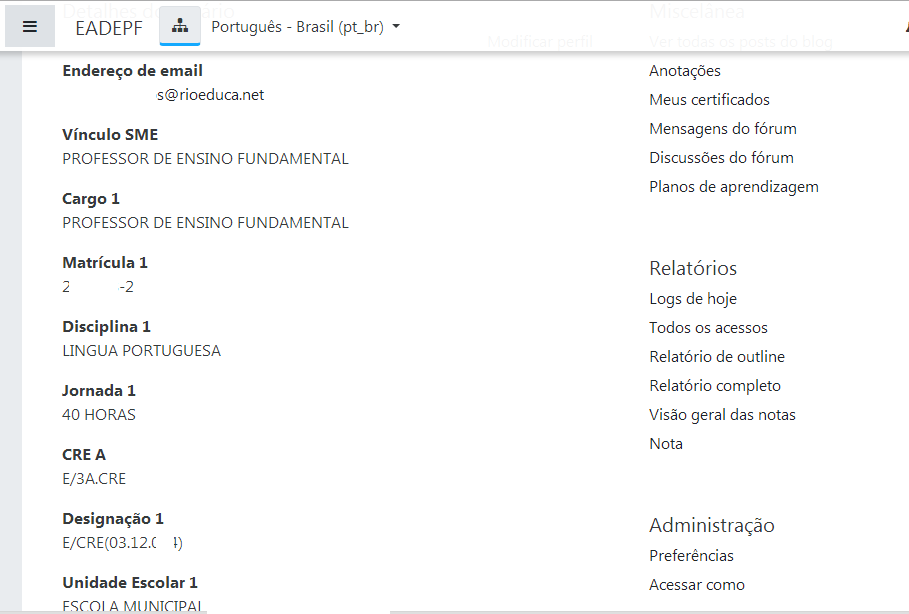Click the rioeduca.net email address
The width and height of the screenshot is (909, 614).
pos(210,95)
